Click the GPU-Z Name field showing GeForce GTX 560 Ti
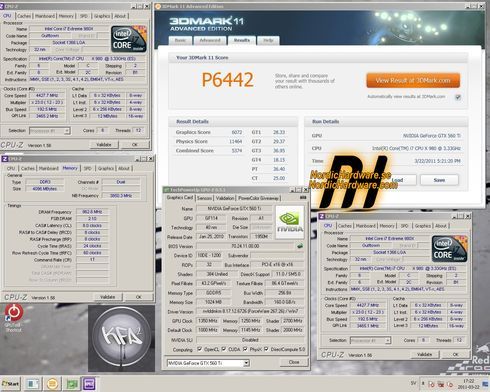Screen dimensions: 490x392 pyautogui.click(x=234, y=209)
